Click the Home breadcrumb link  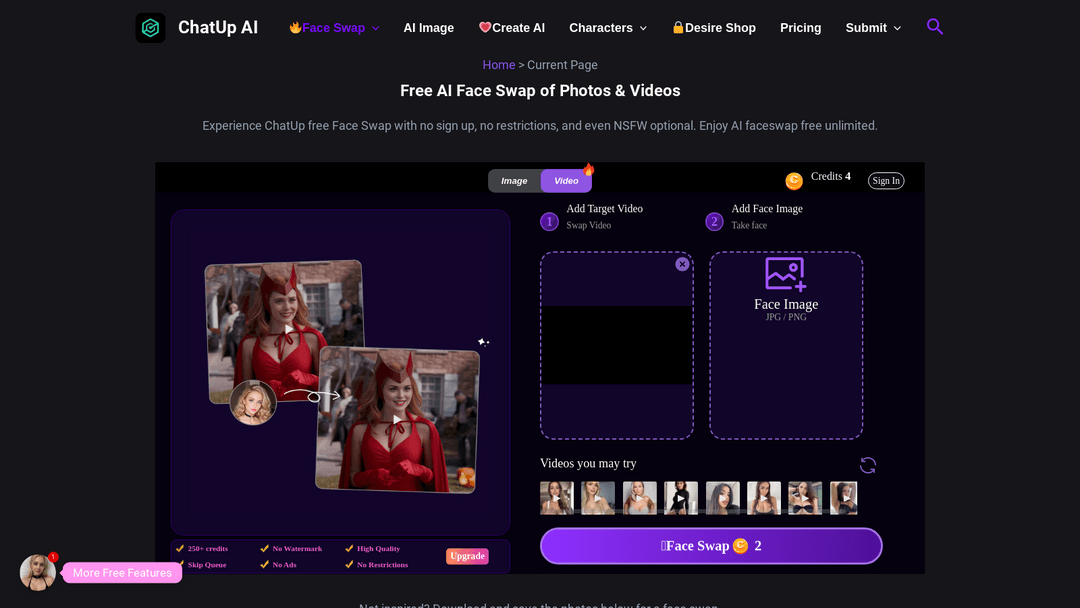498,65
